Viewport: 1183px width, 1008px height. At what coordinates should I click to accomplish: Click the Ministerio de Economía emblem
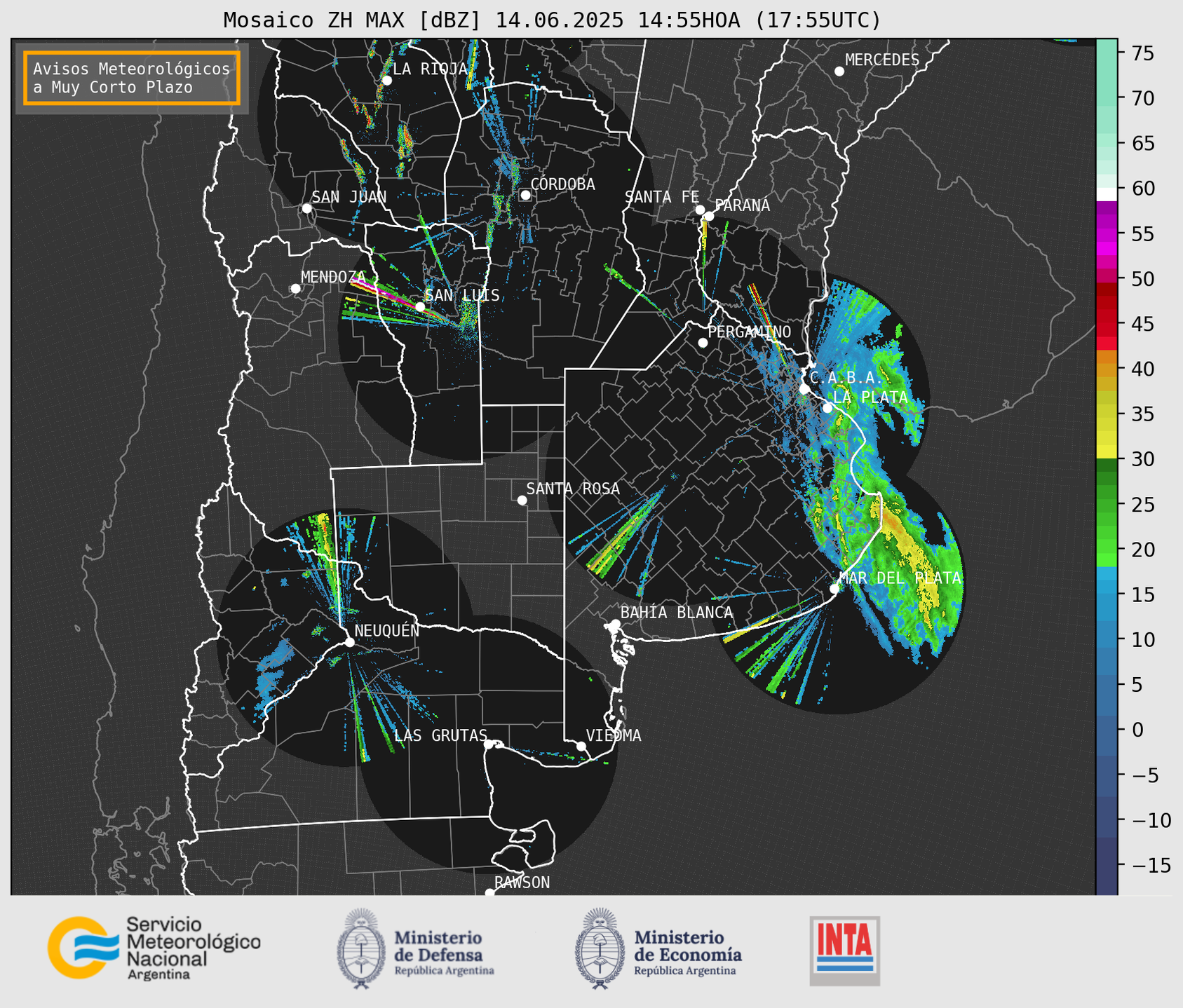[x=600, y=949]
